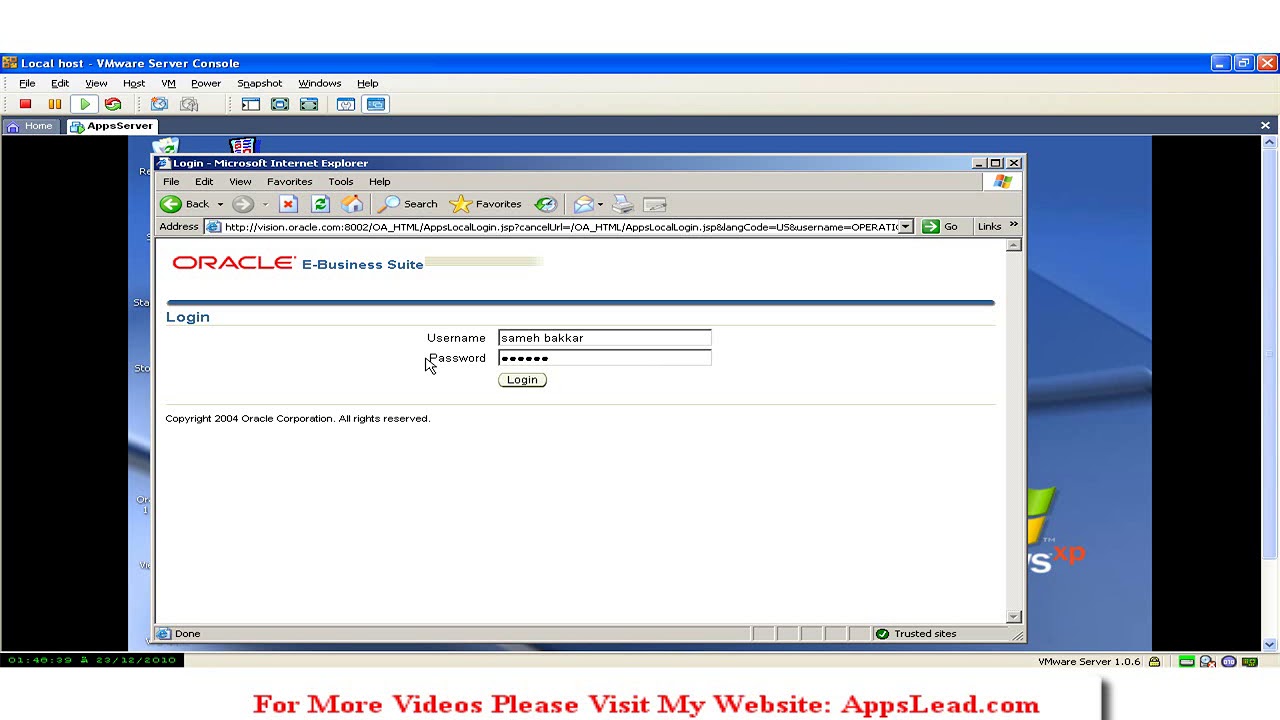This screenshot has width=1280, height=720.
Task: Open Internet Explorer File menu
Action: coord(171,182)
